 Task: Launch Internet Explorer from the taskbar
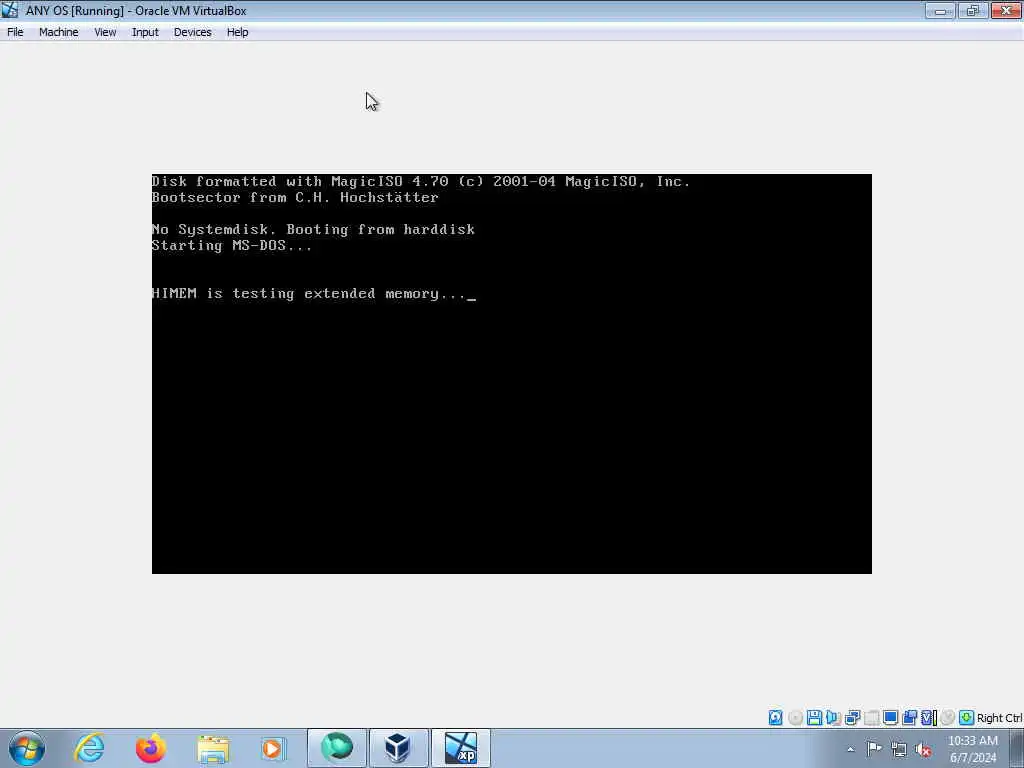89,748
